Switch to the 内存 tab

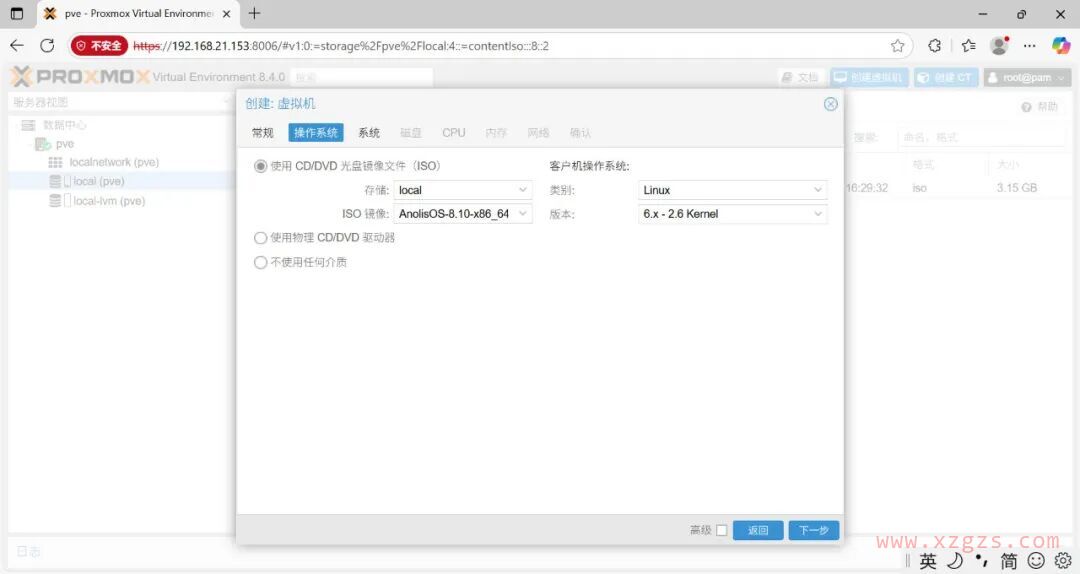pyautogui.click(x=496, y=132)
